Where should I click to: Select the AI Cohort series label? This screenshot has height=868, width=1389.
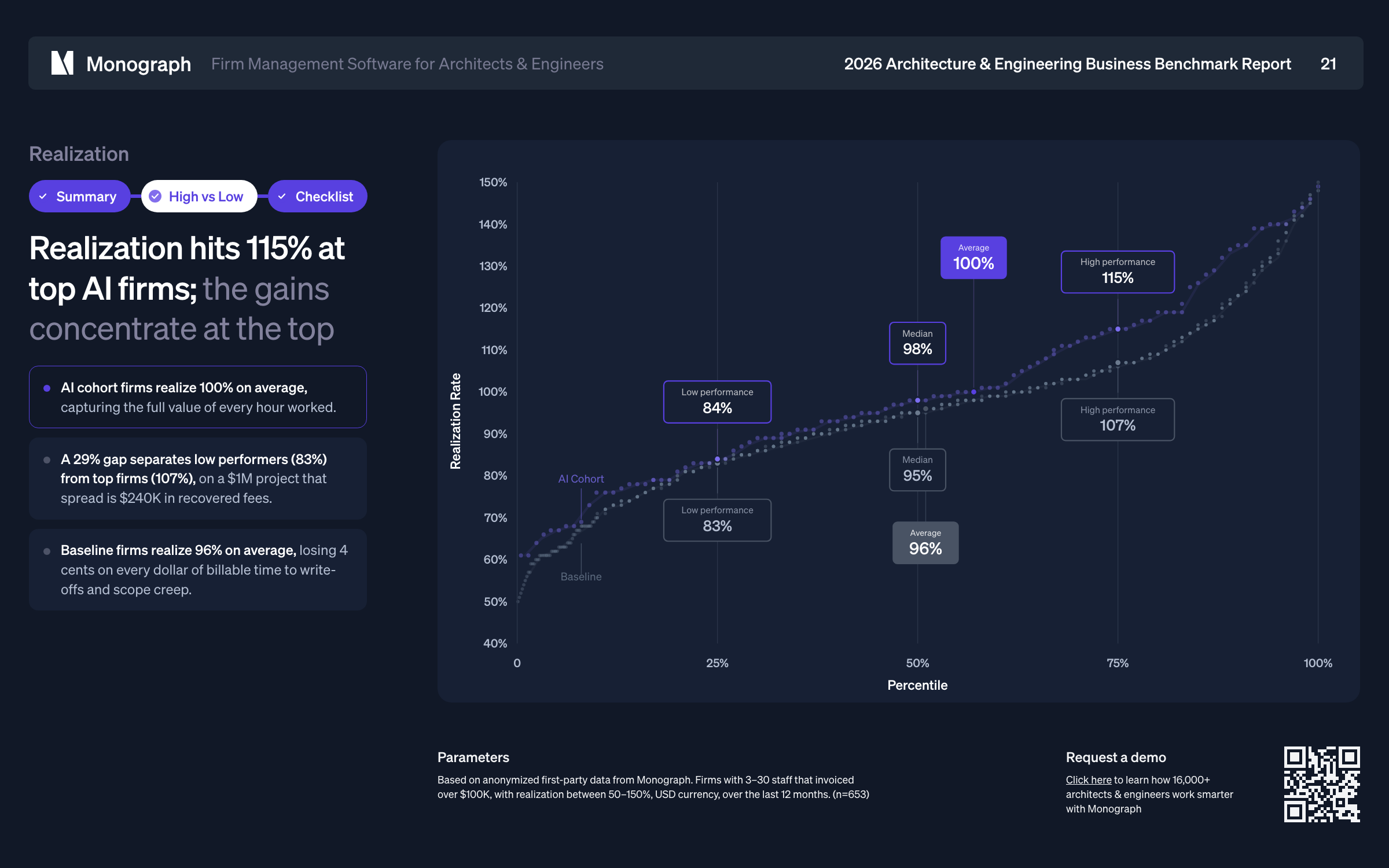coord(580,479)
